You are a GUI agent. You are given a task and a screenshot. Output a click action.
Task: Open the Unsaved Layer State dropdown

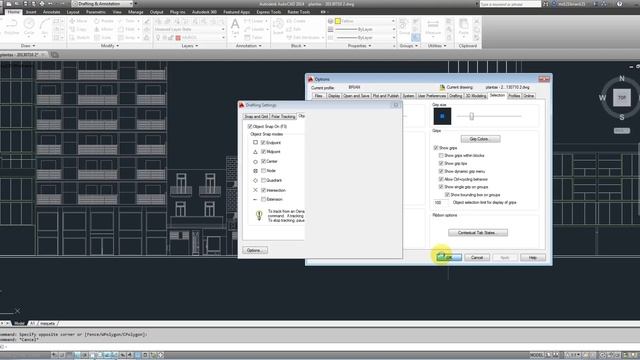[x=190, y=29]
